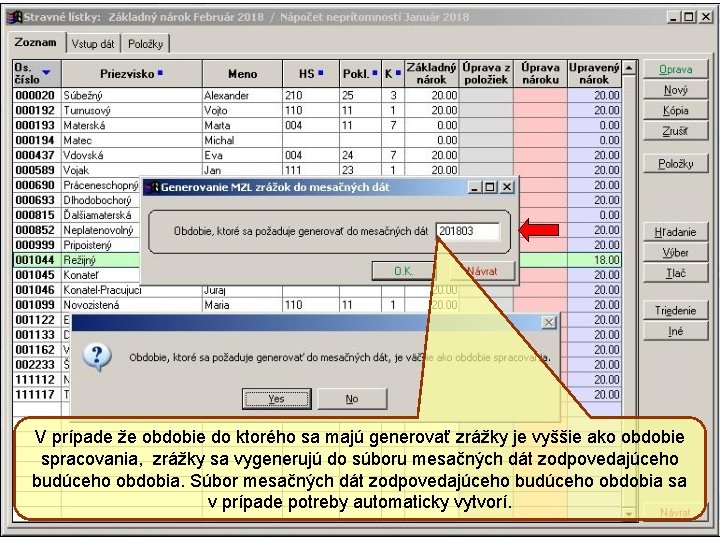Click the Priezvisko column header
Screen dimensions: 720x540
click(132, 73)
